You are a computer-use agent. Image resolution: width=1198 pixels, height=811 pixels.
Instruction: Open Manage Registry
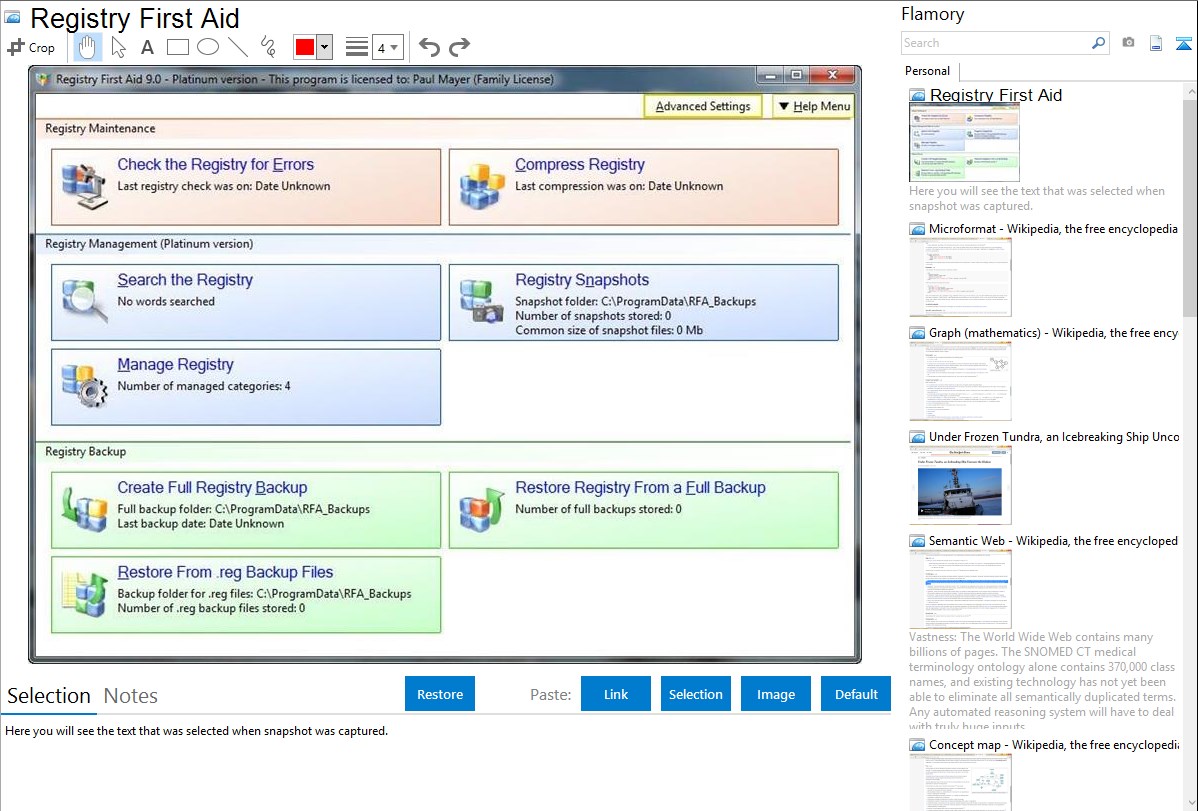click(176, 365)
